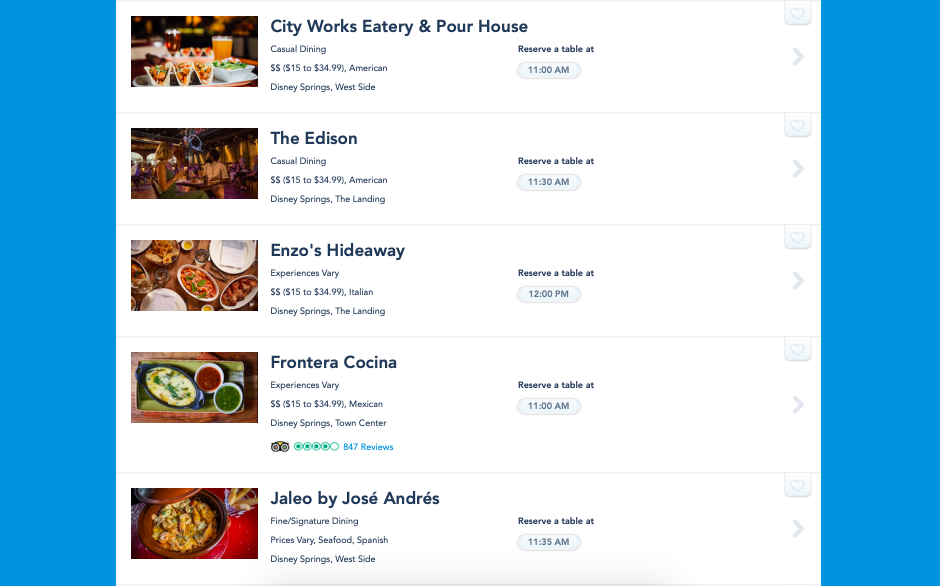The width and height of the screenshot is (940, 586).
Task: Choose 12:00 PM slot at Enzo's Hideaway
Action: pos(549,294)
